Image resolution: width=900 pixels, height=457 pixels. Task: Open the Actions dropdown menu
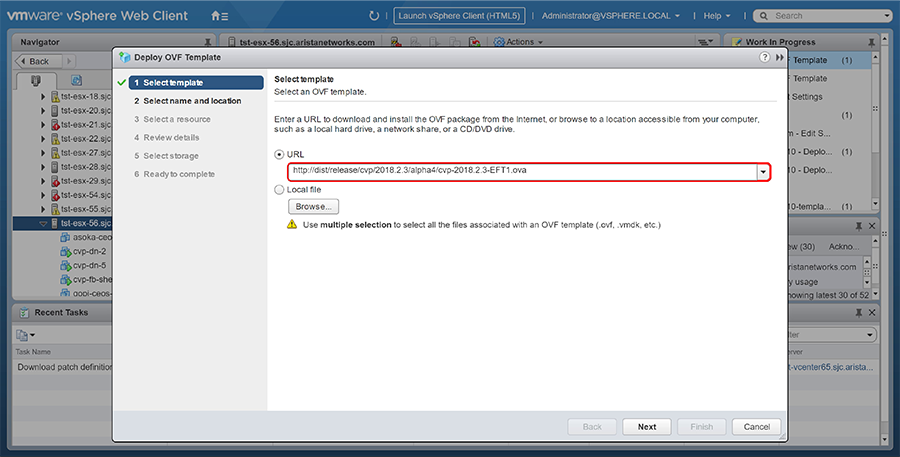coord(524,42)
